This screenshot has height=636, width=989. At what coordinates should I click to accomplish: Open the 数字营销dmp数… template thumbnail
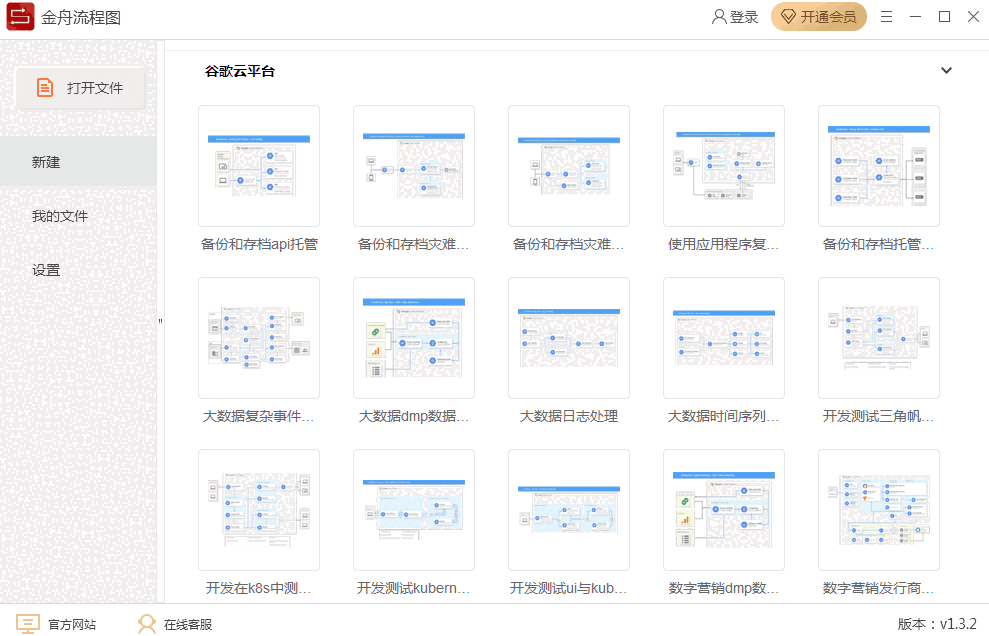723,510
